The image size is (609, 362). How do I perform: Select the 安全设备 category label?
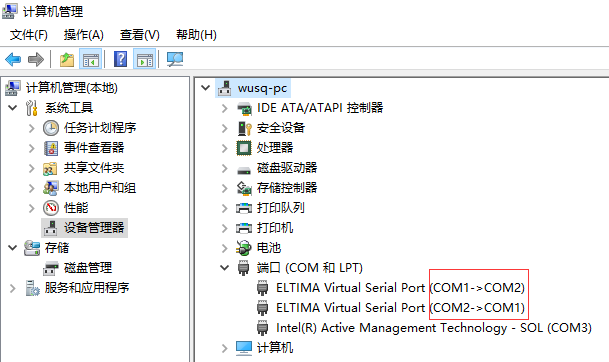coord(281,128)
